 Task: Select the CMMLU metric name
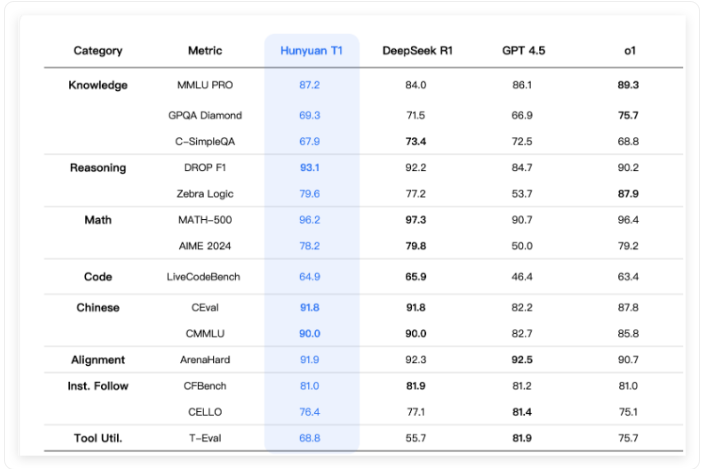point(205,333)
